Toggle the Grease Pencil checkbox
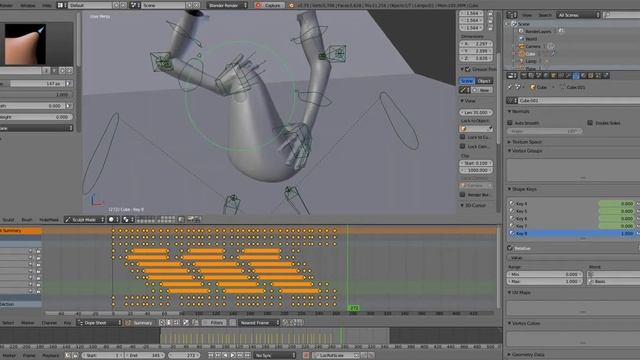 click(x=468, y=69)
